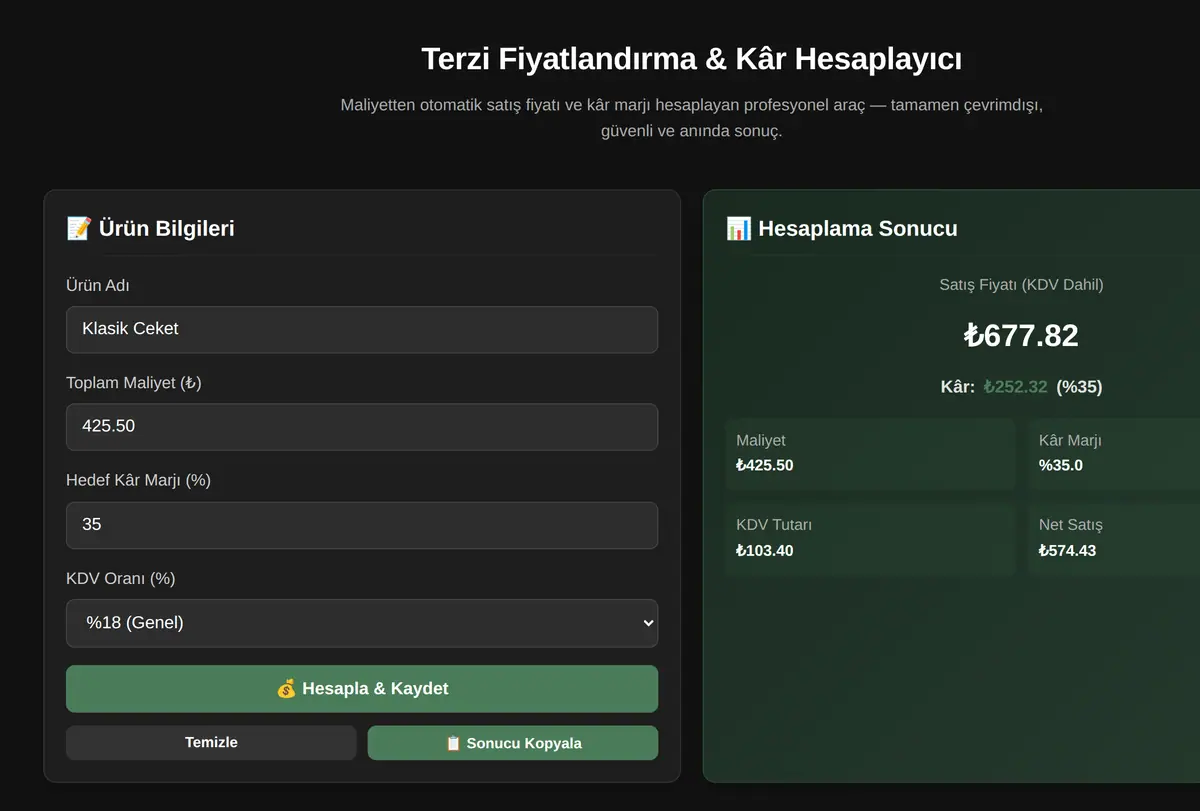Focus the Toplam Maliyet input field

362,426
